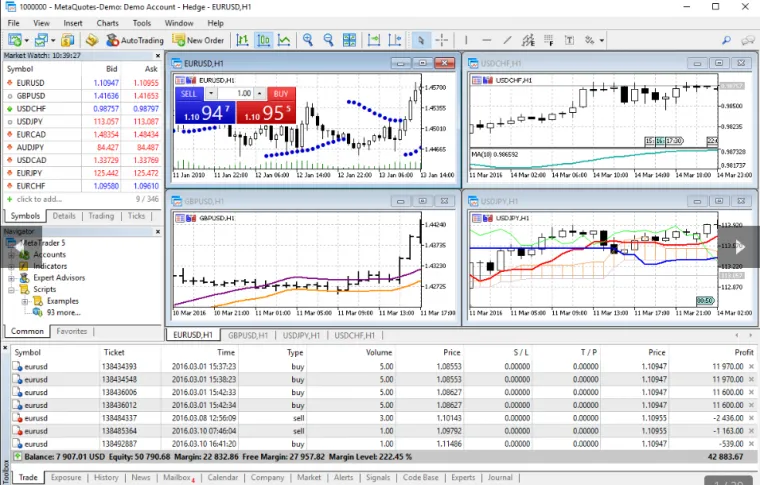Viewport: 760px width, 485px height.
Task: Open the profiles toolbar icon
Action: coord(42,40)
